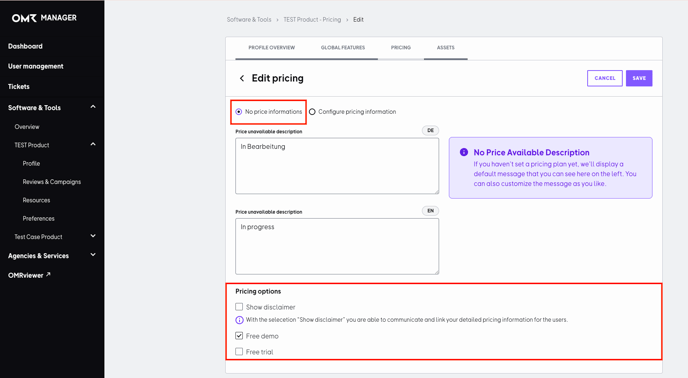Click the DE language badge
The height and width of the screenshot is (378, 688).
click(x=430, y=130)
